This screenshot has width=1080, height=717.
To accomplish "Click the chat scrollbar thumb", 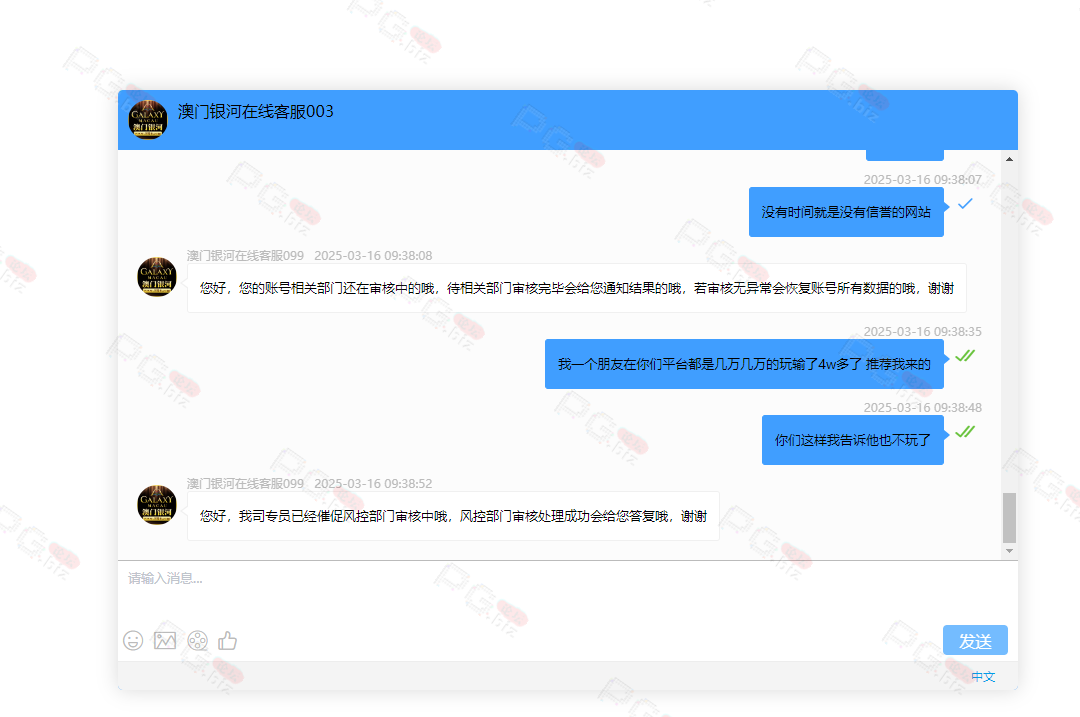I will pos(1009,518).
